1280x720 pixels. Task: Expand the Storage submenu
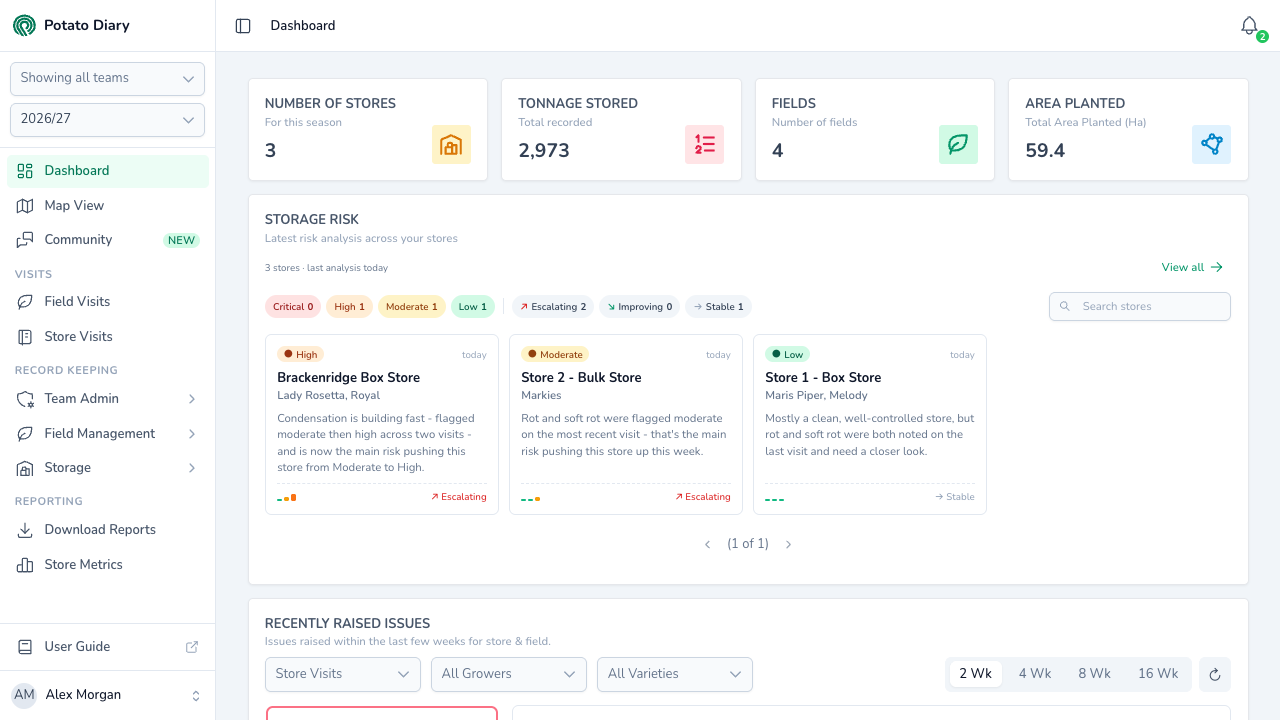pyautogui.click(x=108, y=468)
